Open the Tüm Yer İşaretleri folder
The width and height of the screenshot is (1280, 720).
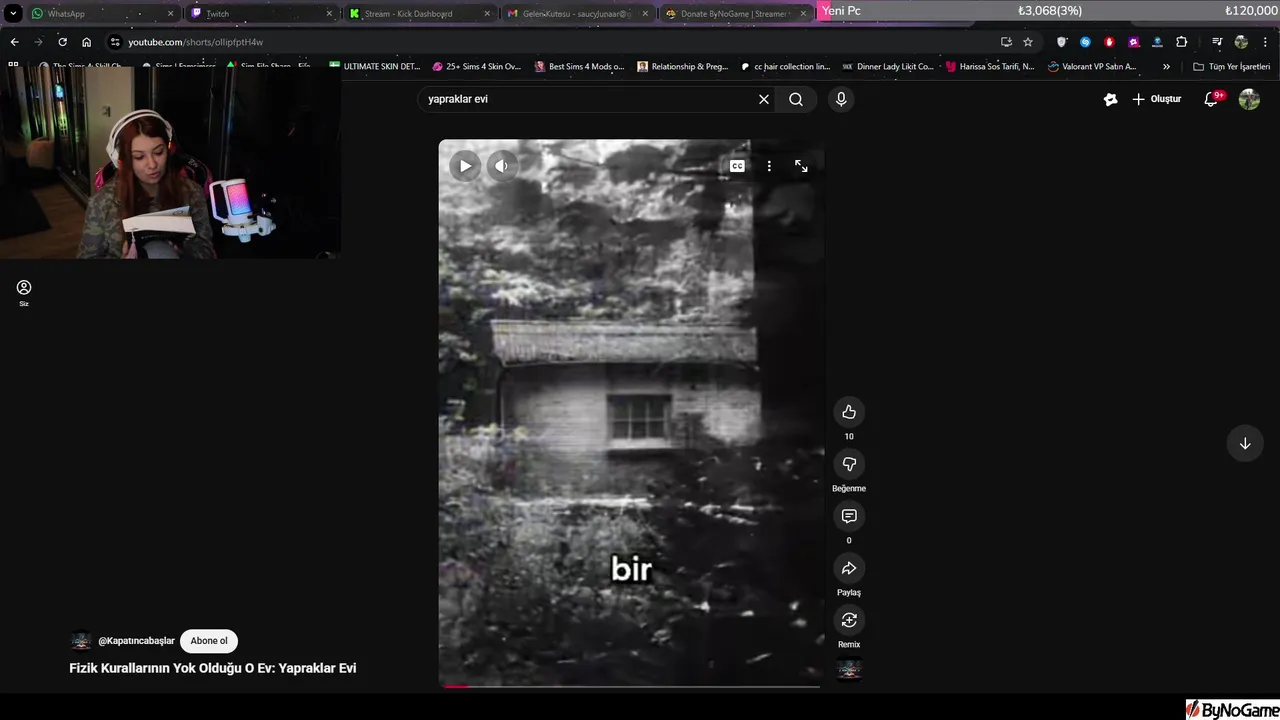coord(1232,67)
